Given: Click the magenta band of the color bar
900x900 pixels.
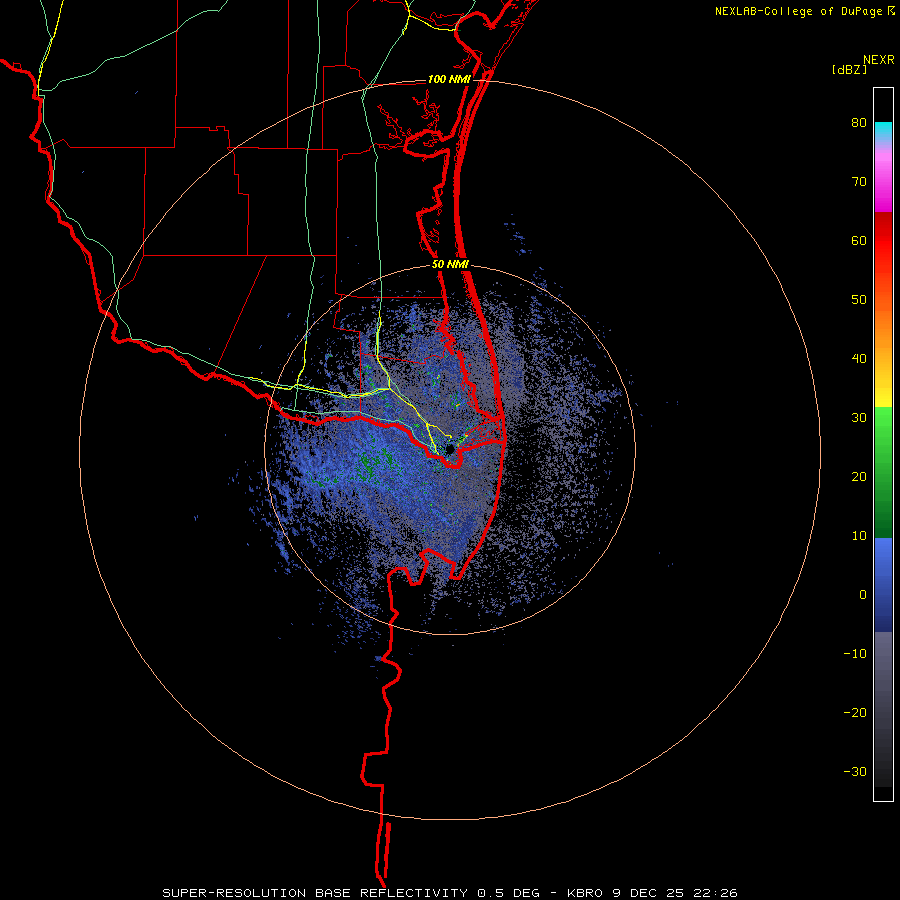Looking at the screenshot, I should pos(883,181).
